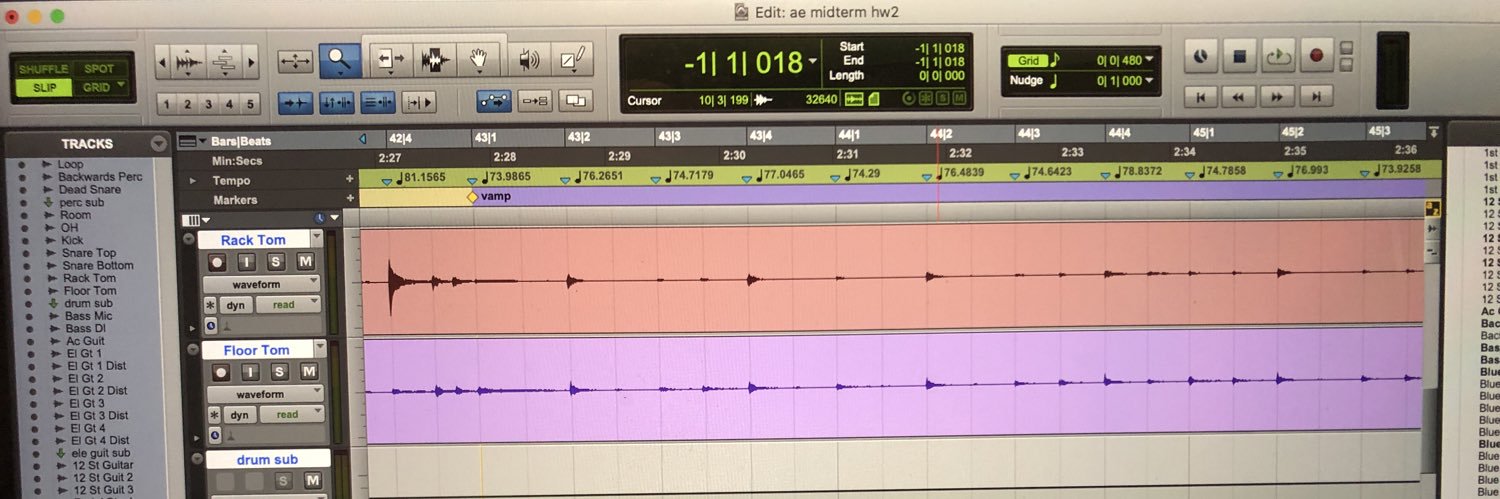Mute the Rack Tom track
The width and height of the screenshot is (1500, 499).
pos(306,262)
